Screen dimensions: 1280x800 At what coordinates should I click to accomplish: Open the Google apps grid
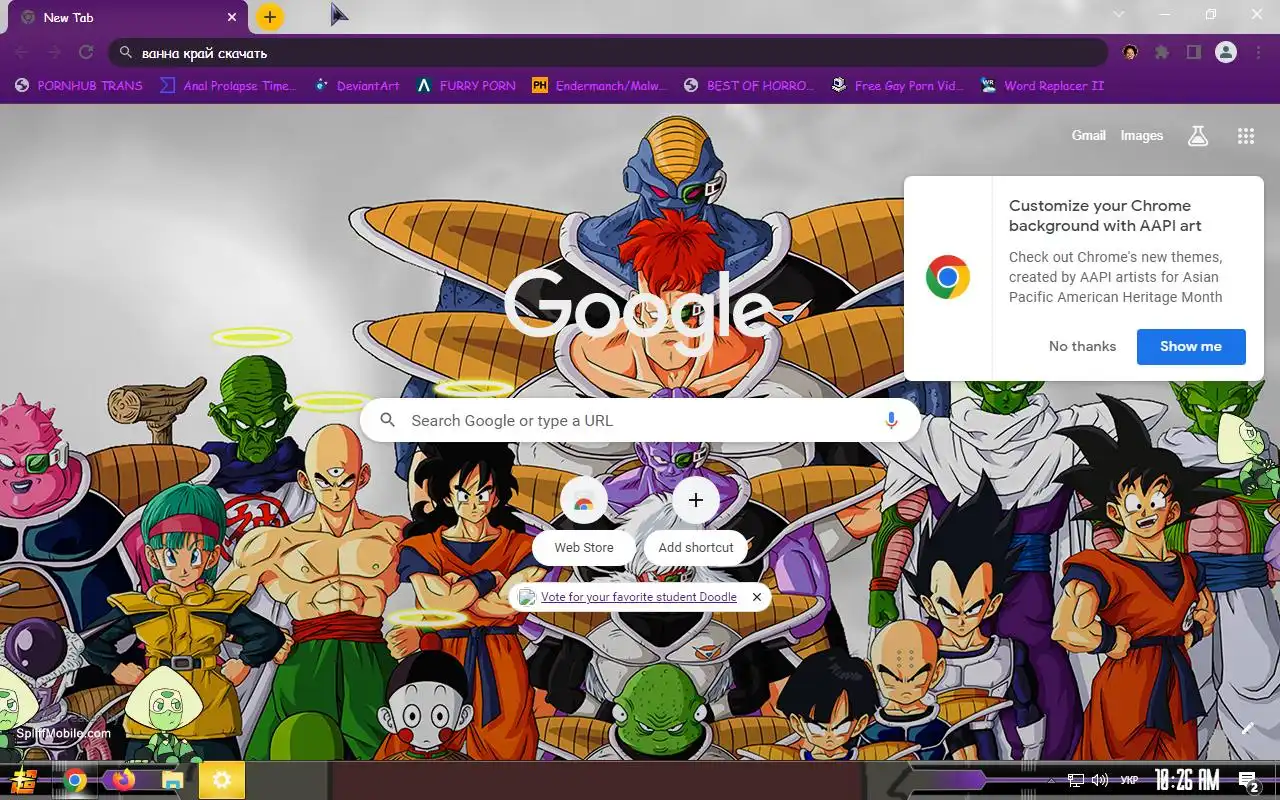click(x=1246, y=136)
